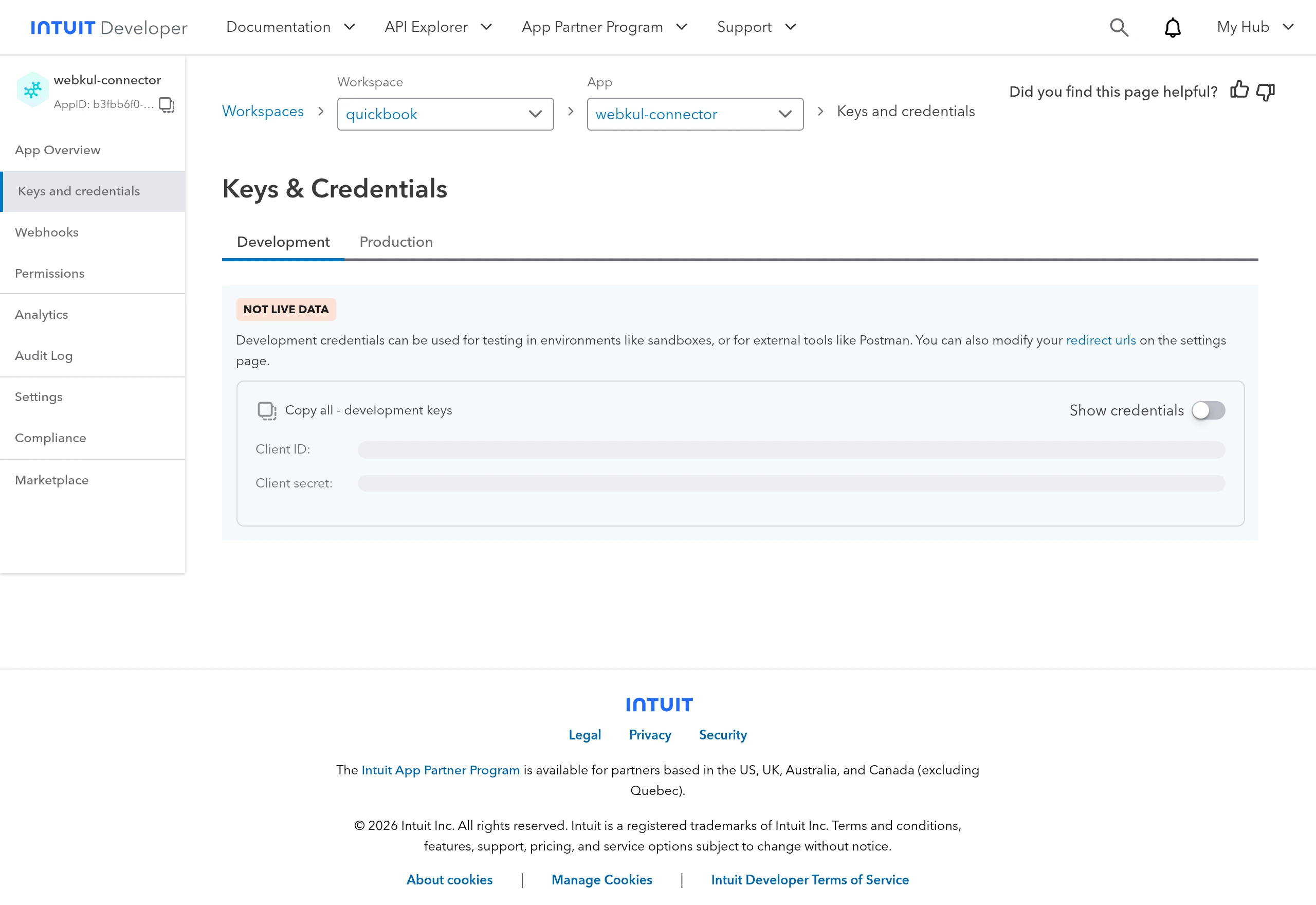Toggle the Show credentials switch
The width and height of the screenshot is (1316, 905).
pos(1208,410)
